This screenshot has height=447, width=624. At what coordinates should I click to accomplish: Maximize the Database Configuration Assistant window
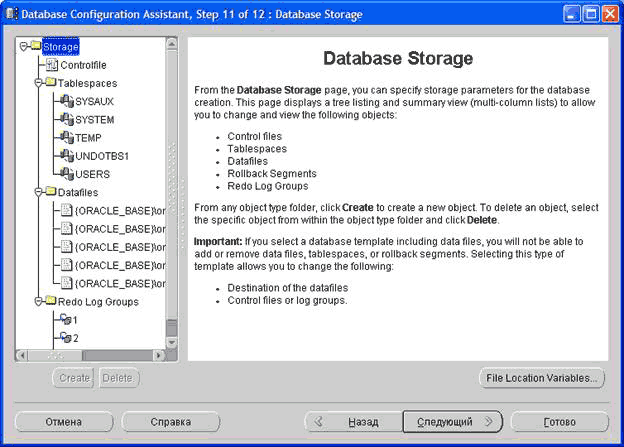tap(591, 14)
